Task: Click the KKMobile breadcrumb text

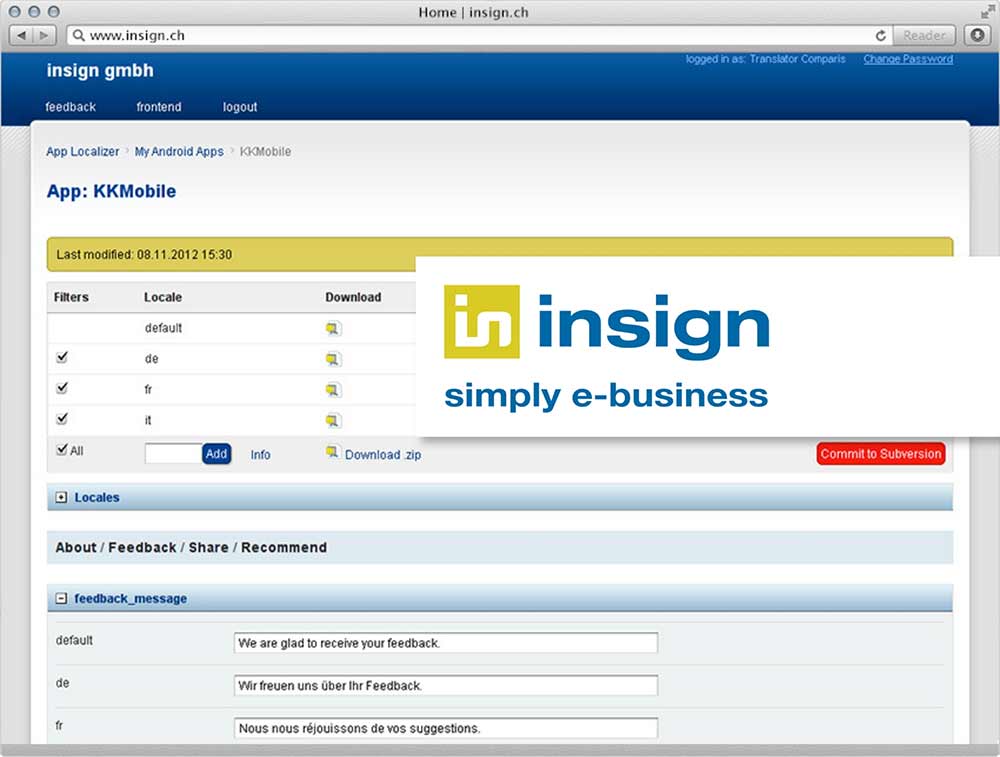Action: coord(265,152)
